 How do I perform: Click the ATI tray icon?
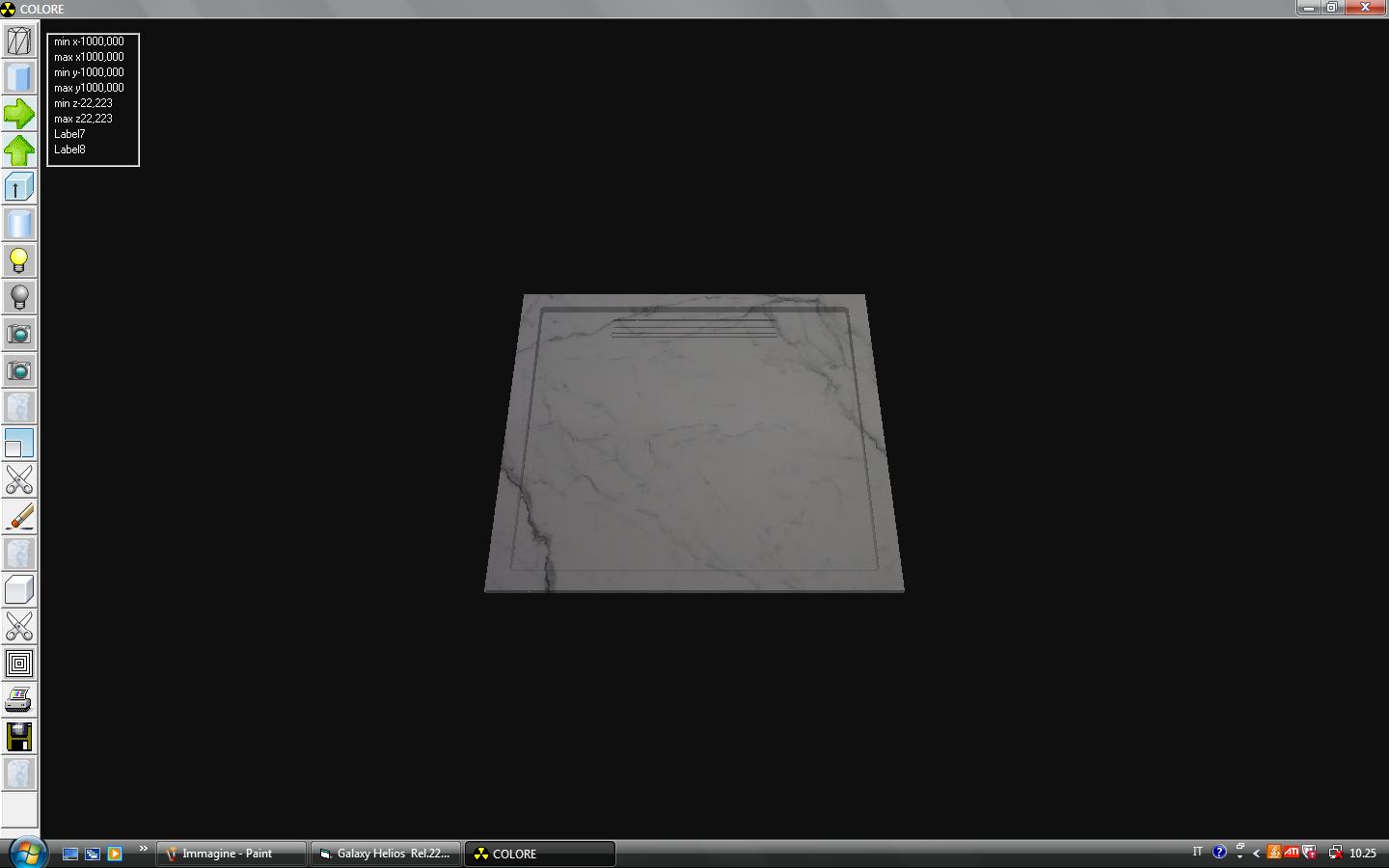tap(1292, 853)
